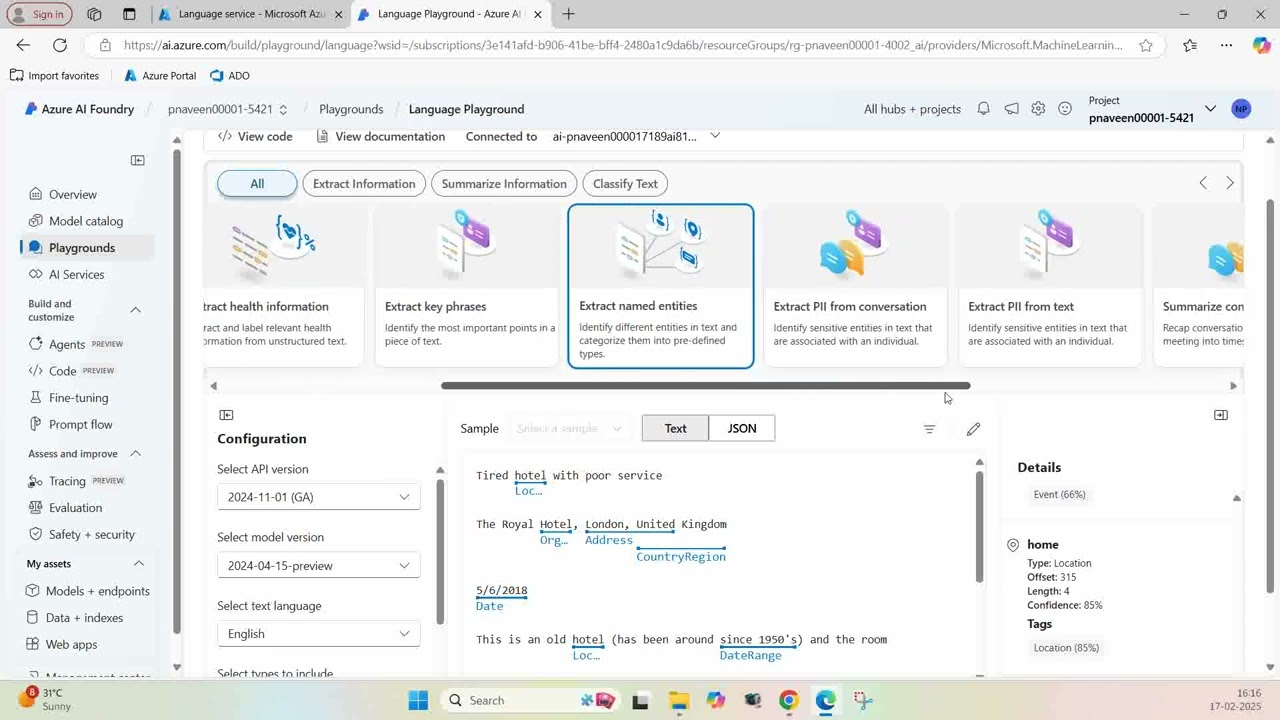The height and width of the screenshot is (720, 1280).
Task: Open Snipping Tool from the taskbar
Action: click(x=862, y=700)
